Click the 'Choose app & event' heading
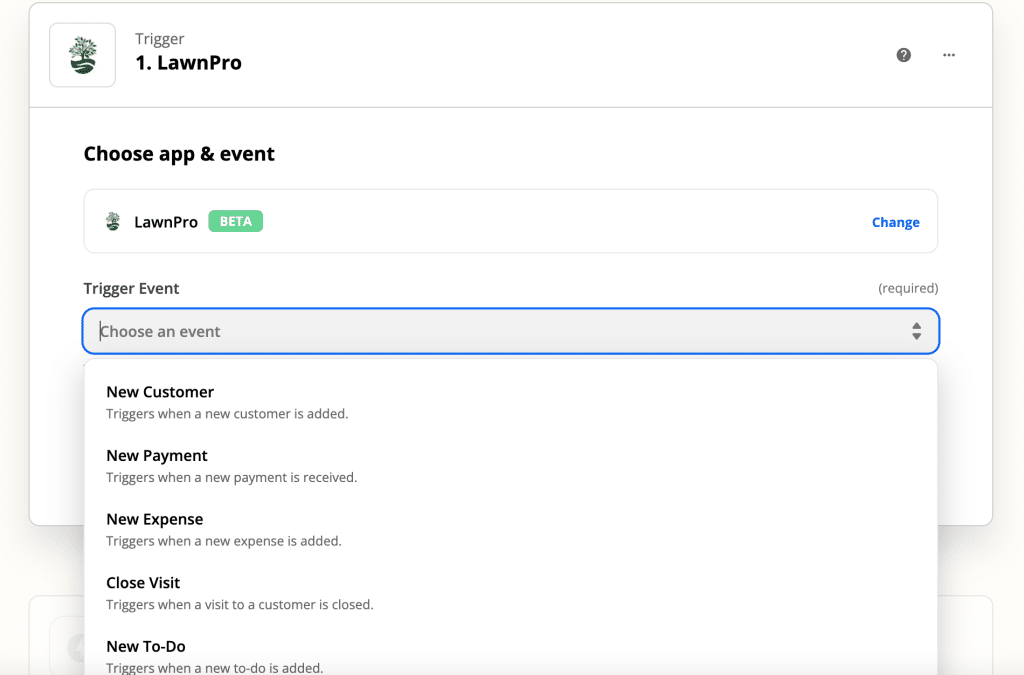Screen dimensions: 1024x675 (179, 154)
